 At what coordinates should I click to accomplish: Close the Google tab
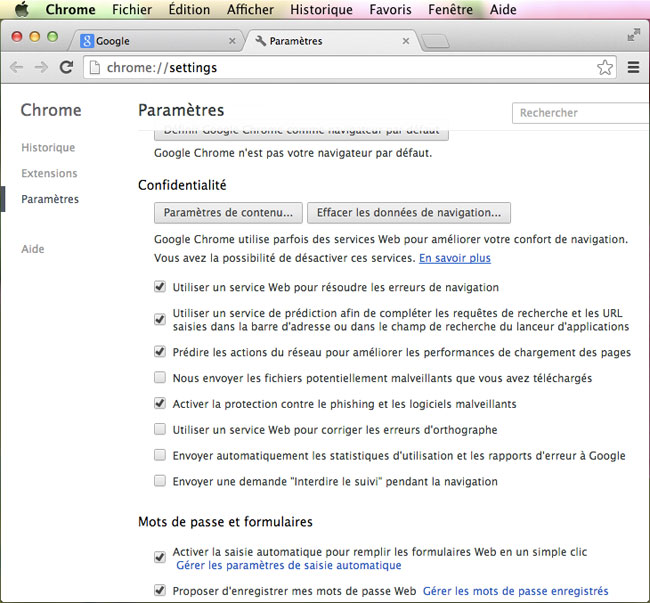232,41
